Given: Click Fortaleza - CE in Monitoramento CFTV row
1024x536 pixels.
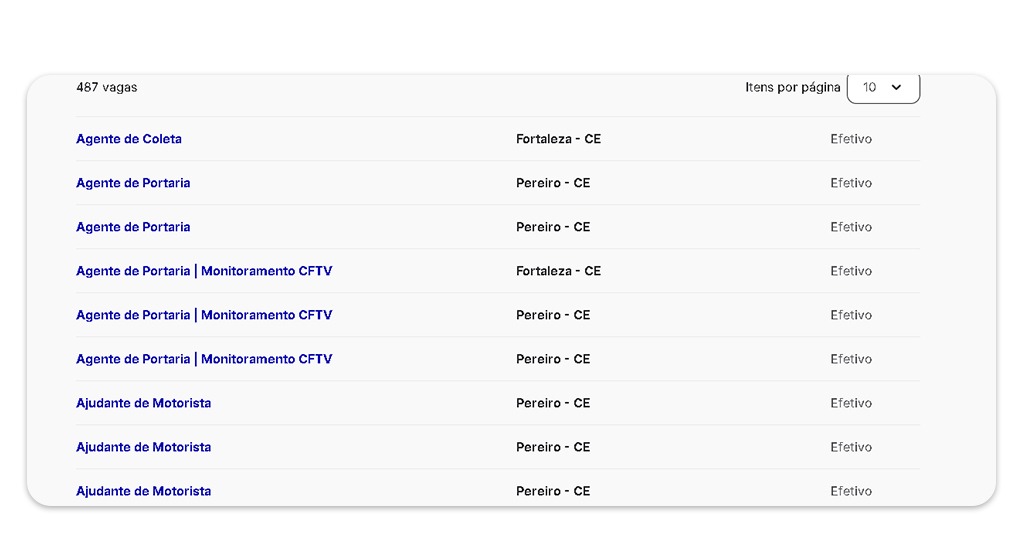Looking at the screenshot, I should (x=558, y=271).
